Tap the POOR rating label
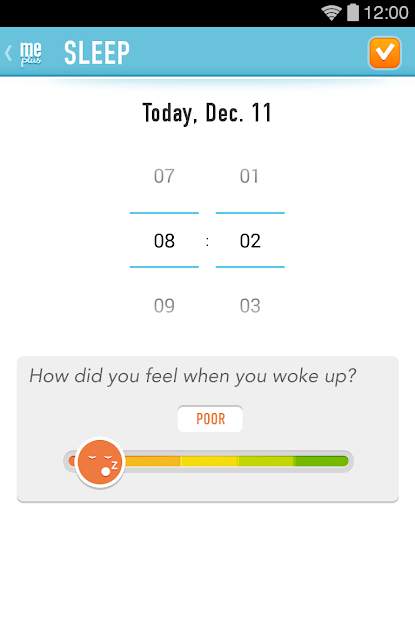This screenshot has height=640, width=415. (210, 419)
